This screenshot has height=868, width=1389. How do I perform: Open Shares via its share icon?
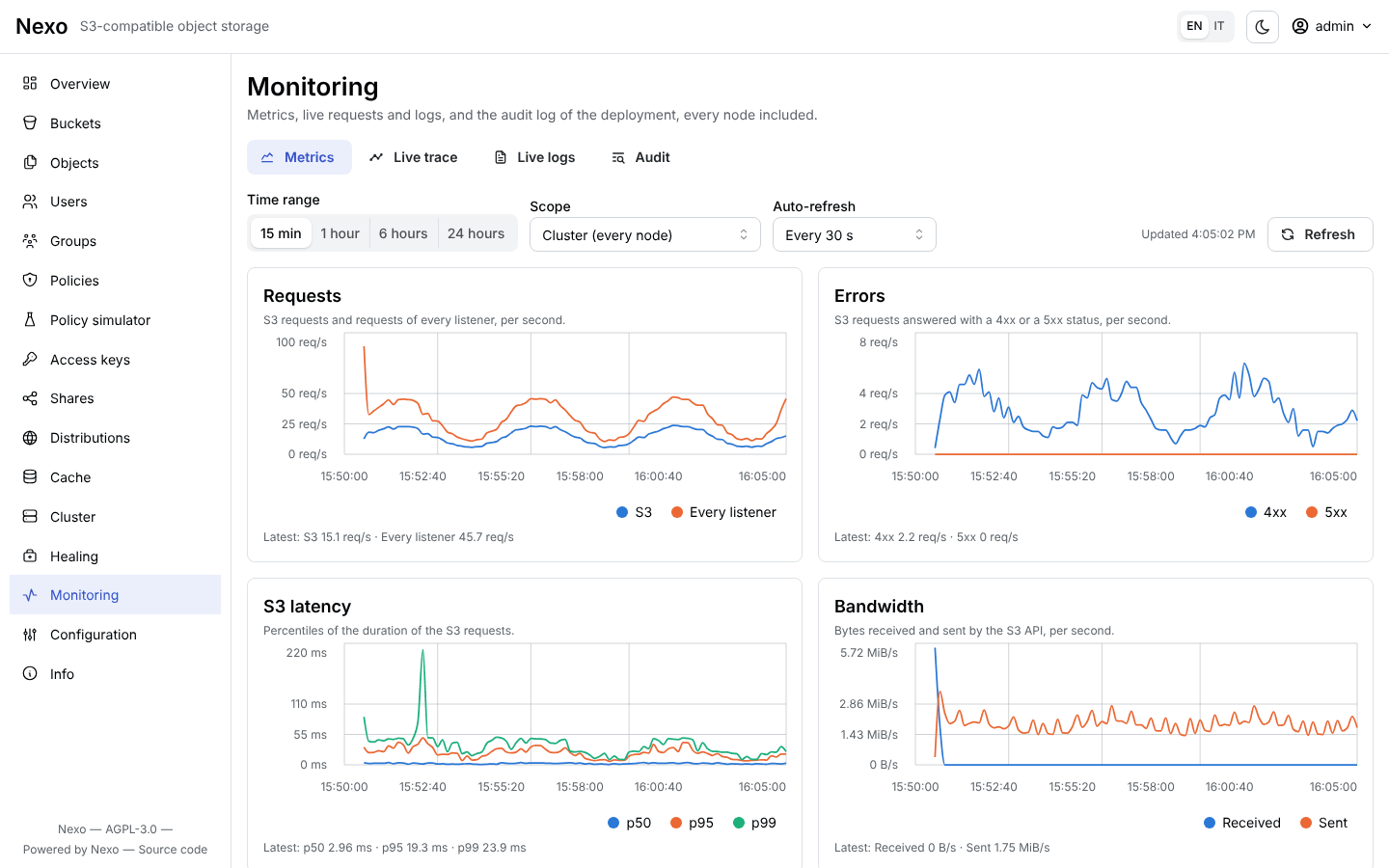[30, 398]
